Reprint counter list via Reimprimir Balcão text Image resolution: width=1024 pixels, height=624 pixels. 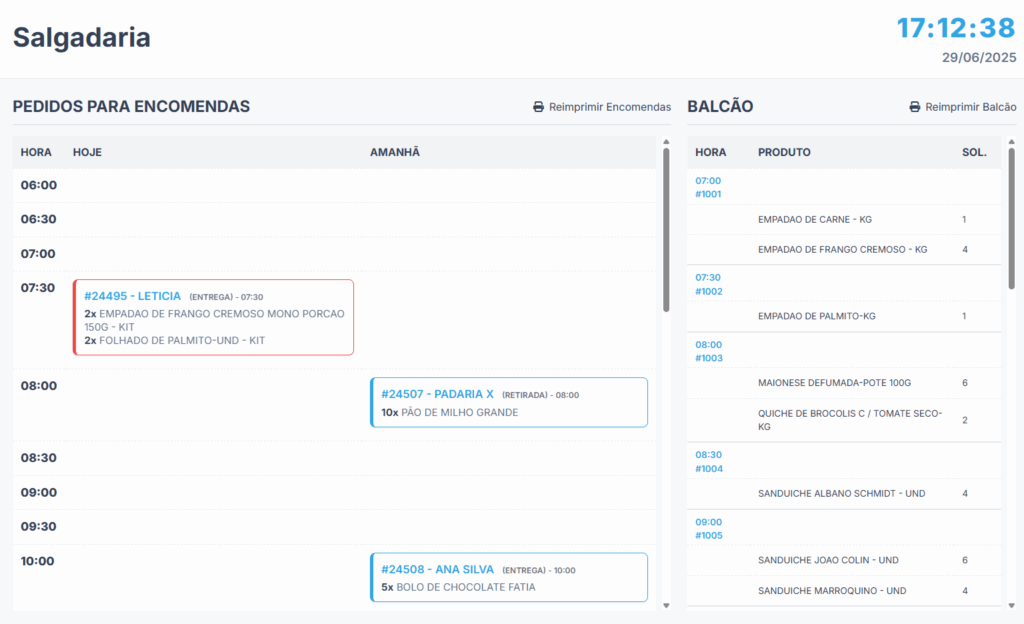[x=970, y=107]
